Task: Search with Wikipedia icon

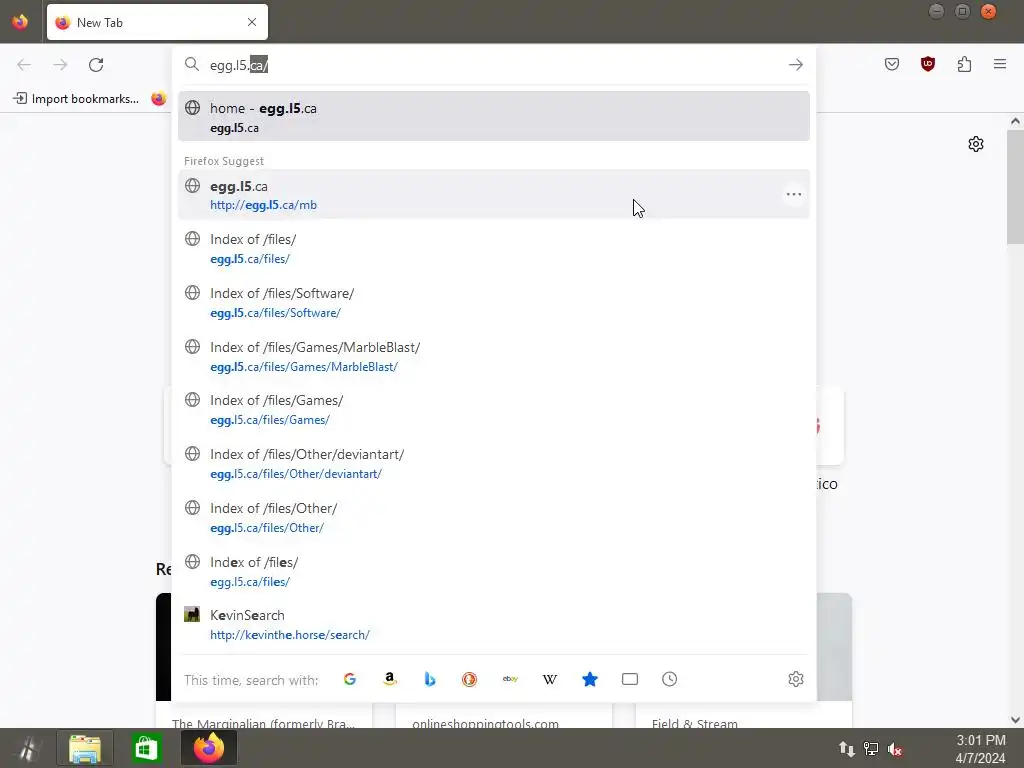Action: tap(550, 679)
